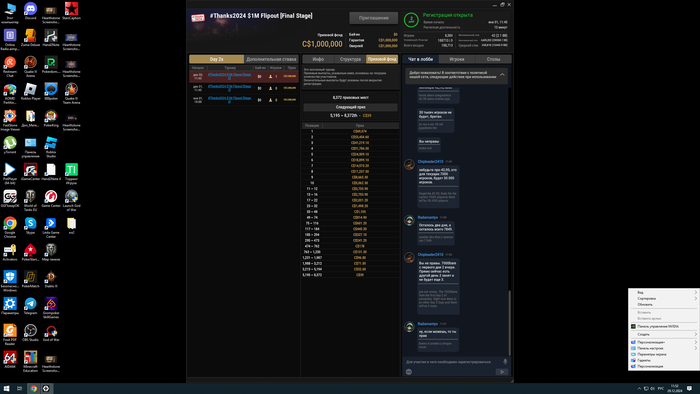Open Task View on taskbar

point(19,389)
